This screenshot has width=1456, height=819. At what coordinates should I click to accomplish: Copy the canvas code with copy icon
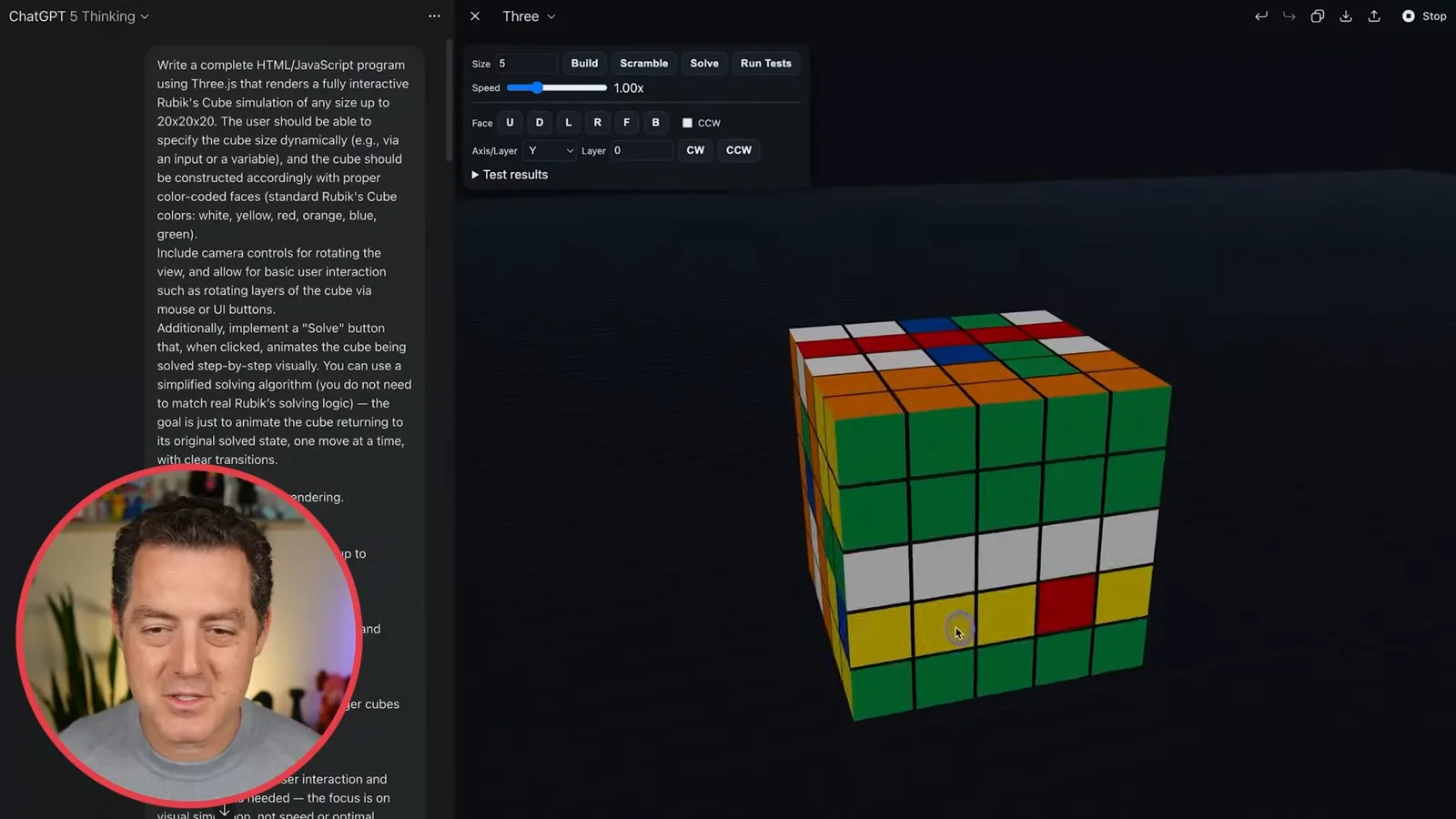(1317, 16)
